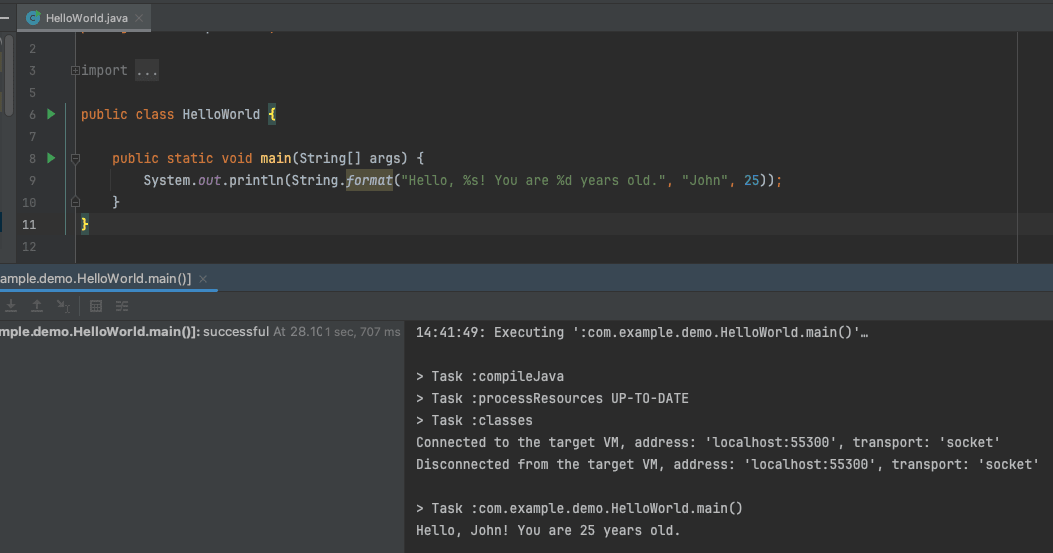
Task: Click '> Task :classes' console line
Action: click(474, 421)
